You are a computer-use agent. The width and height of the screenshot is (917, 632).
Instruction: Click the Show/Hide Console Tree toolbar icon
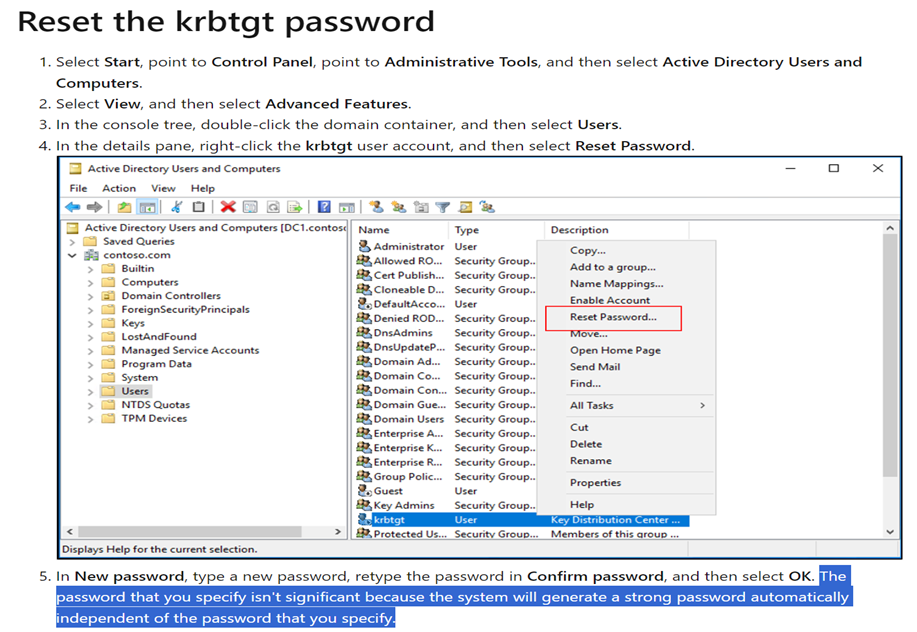click(146, 206)
